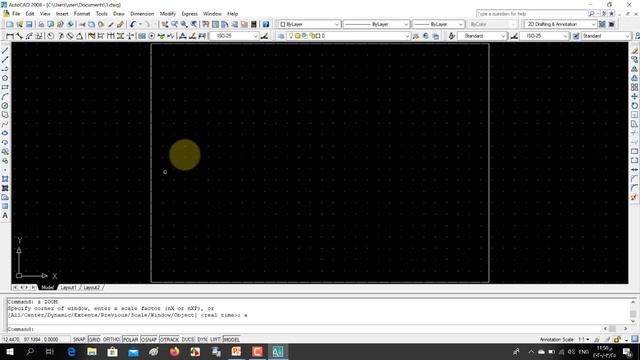
Task: Toggle OSNAP in status bar
Action: tap(149, 340)
